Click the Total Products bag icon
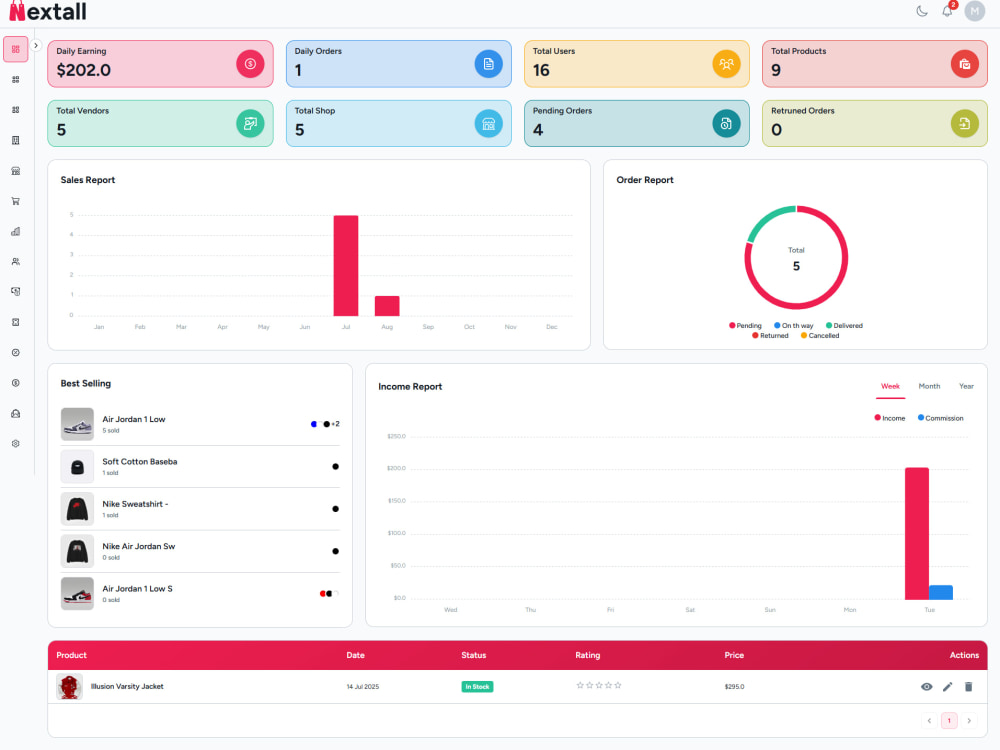The width and height of the screenshot is (1000, 750). (x=964, y=64)
